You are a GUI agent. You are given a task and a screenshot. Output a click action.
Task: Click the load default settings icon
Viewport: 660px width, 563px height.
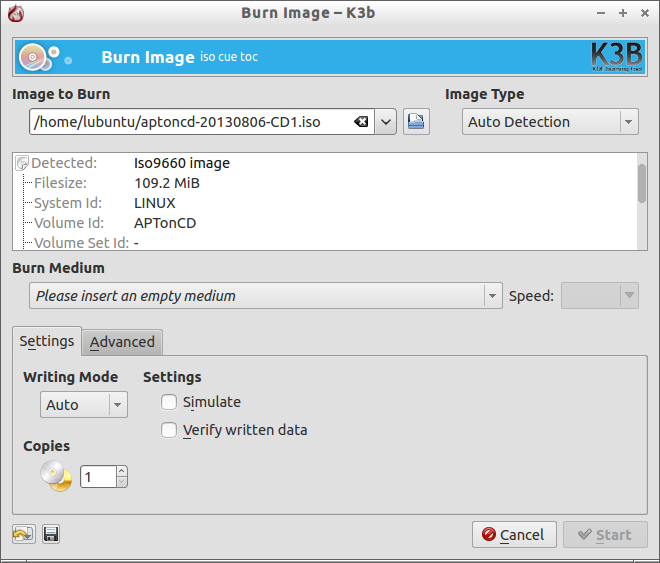pos(24,534)
